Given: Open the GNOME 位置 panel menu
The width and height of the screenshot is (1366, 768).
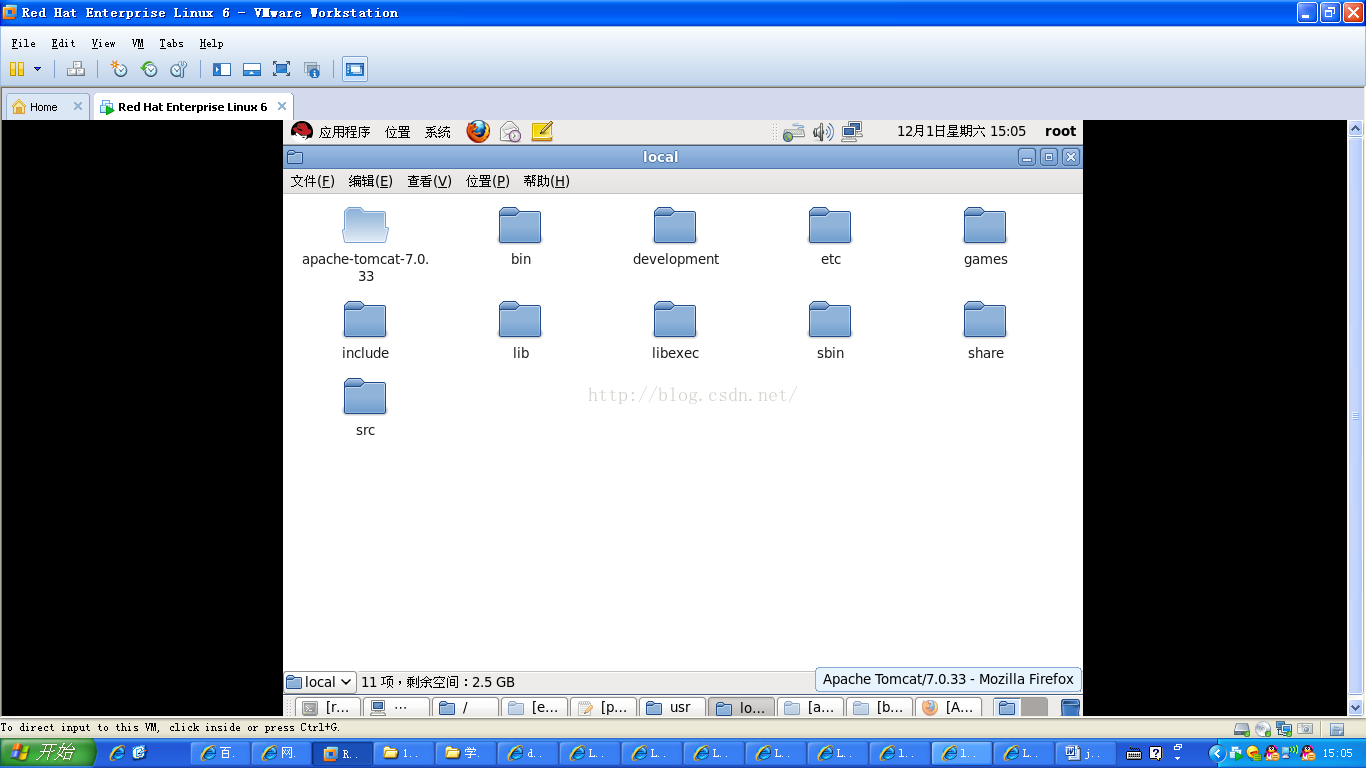Looking at the screenshot, I should pos(398,132).
